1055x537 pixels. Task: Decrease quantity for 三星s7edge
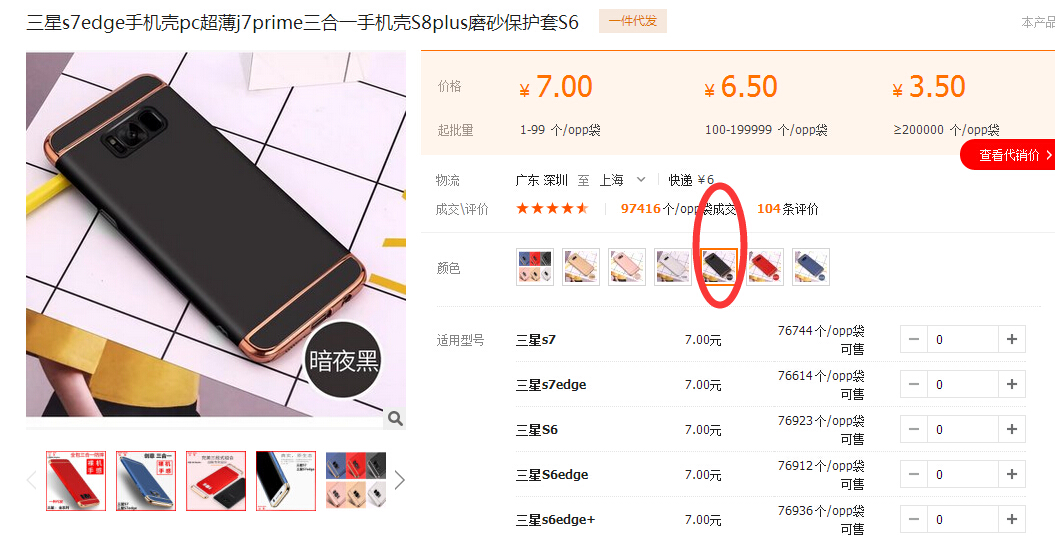point(914,384)
